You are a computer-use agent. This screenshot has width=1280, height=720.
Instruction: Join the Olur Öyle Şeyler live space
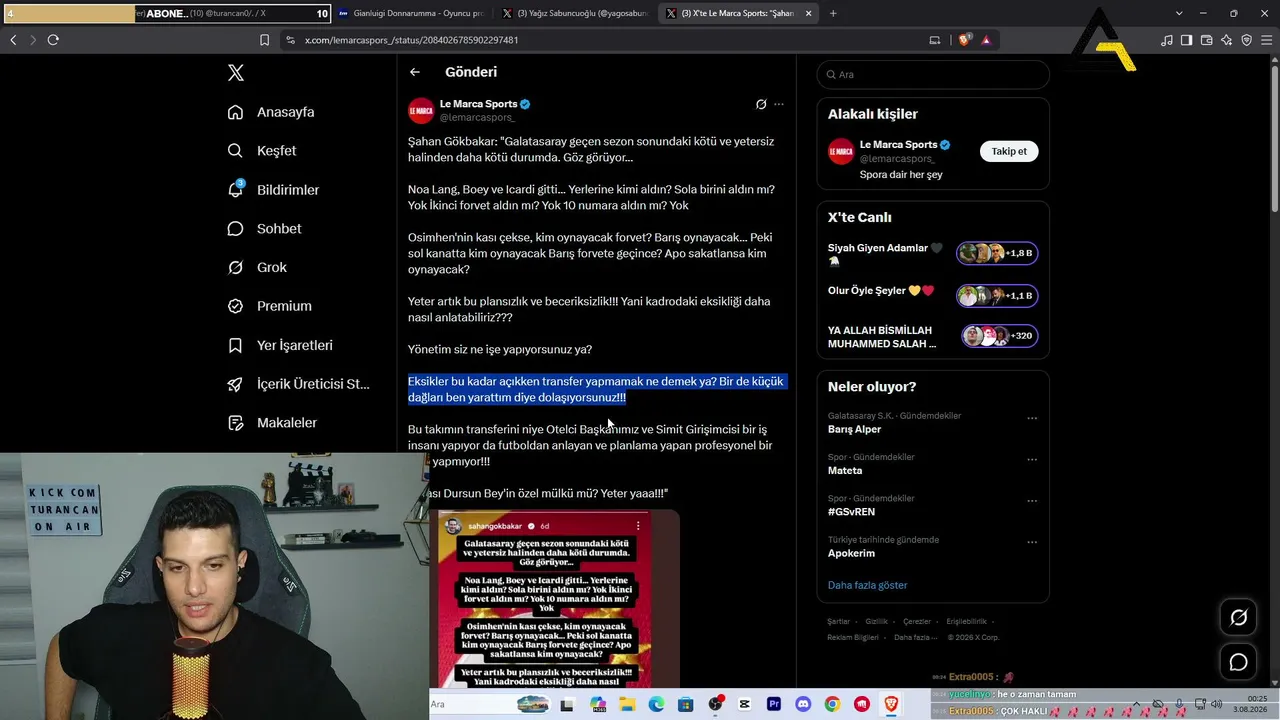coord(997,296)
